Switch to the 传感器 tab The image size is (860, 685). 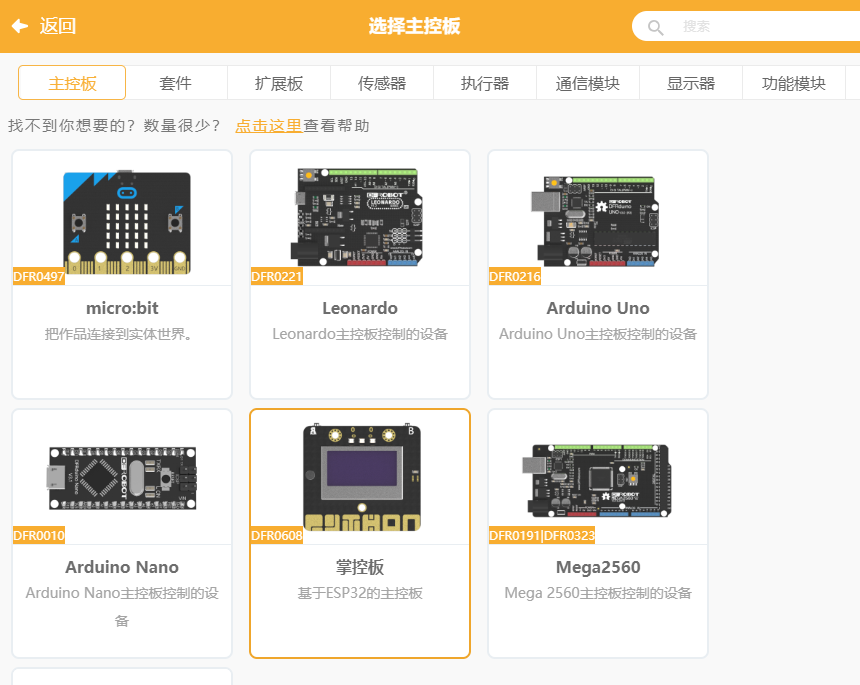point(382,83)
